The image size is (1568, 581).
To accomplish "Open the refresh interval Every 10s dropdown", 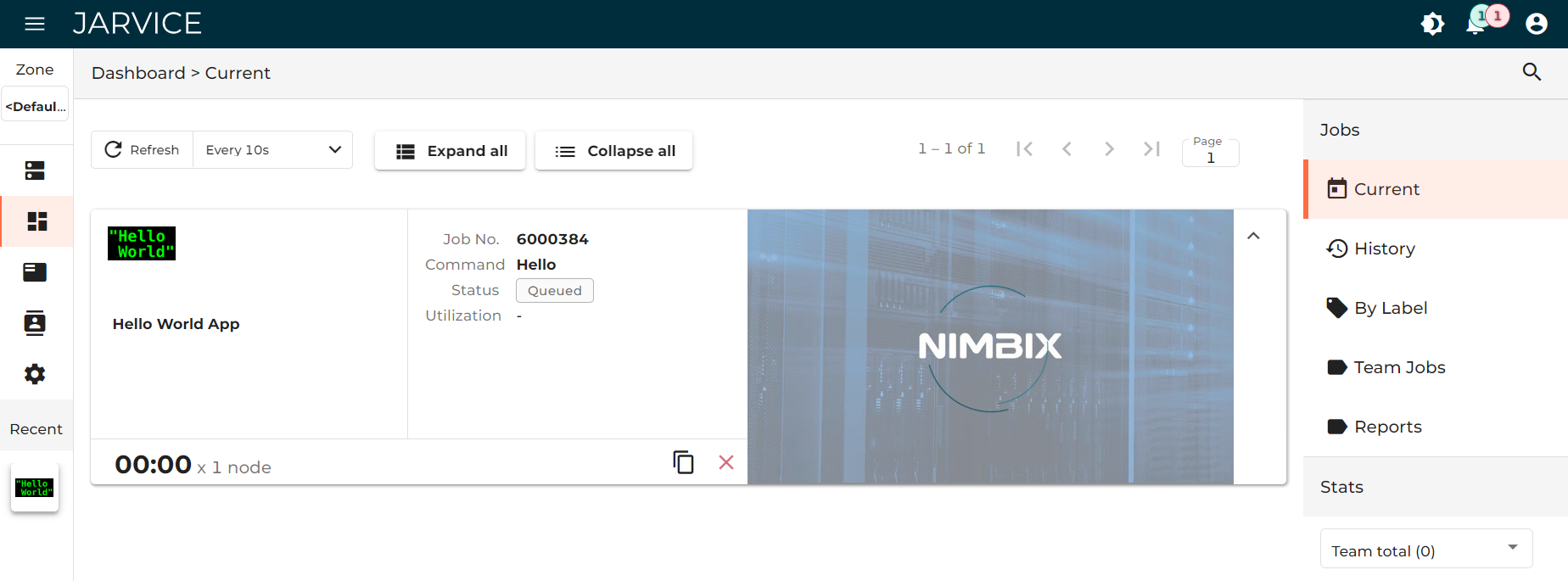I will pos(272,150).
